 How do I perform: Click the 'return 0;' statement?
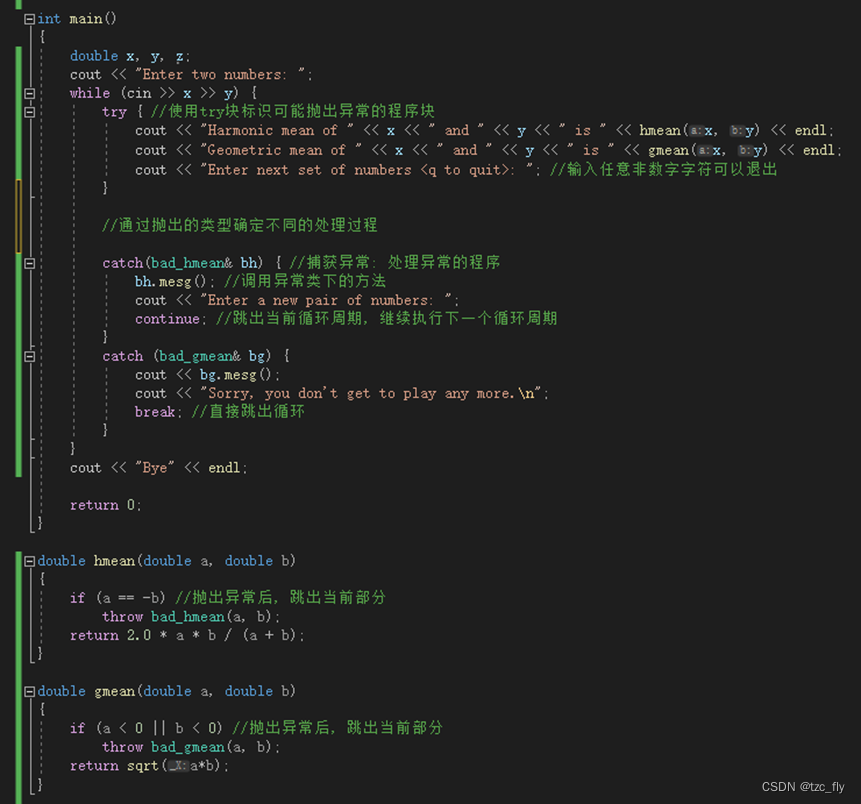click(x=105, y=505)
